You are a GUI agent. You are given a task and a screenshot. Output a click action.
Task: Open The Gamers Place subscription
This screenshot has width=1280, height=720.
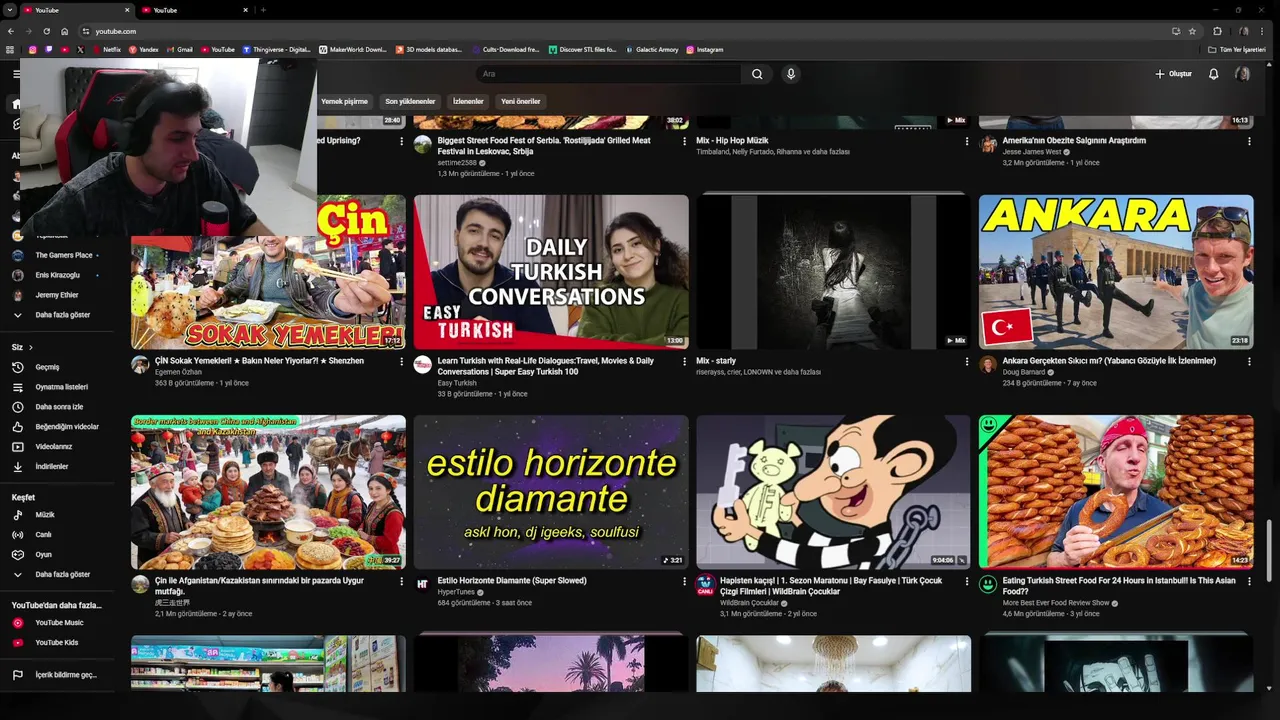[x=58, y=255]
